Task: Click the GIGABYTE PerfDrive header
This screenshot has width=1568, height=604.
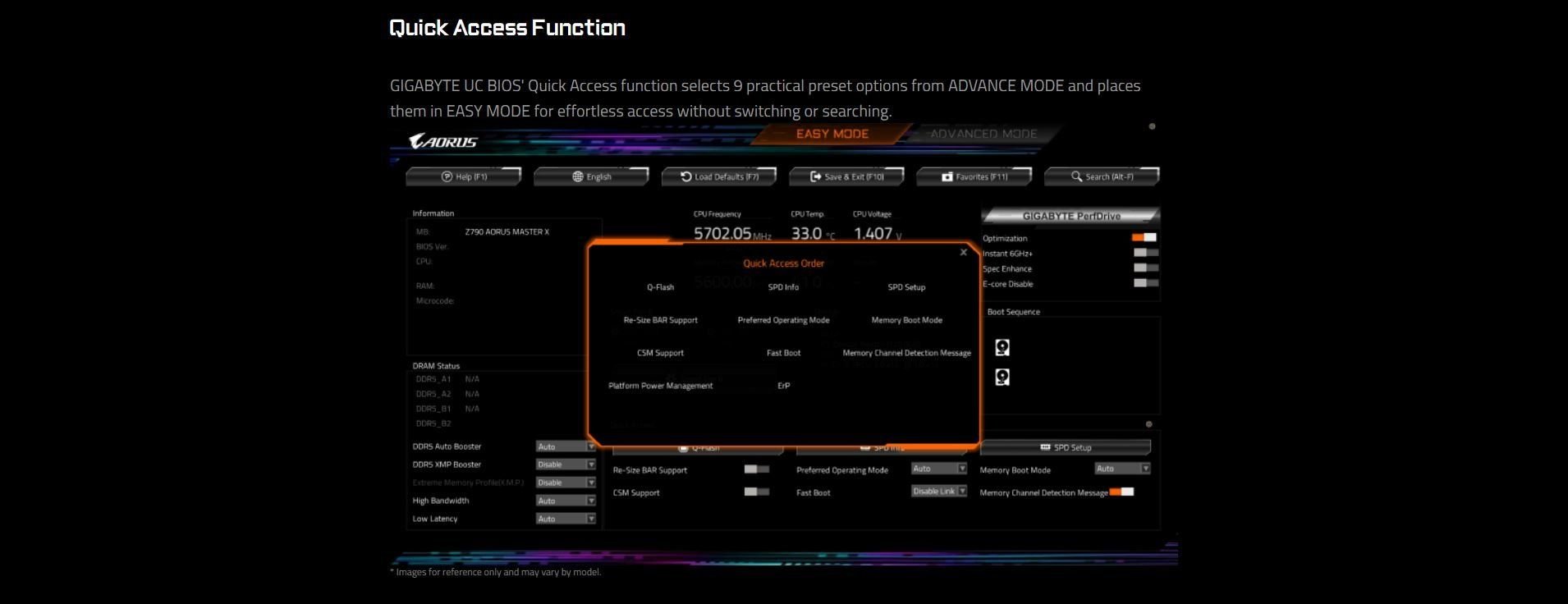Action: 1071,216
